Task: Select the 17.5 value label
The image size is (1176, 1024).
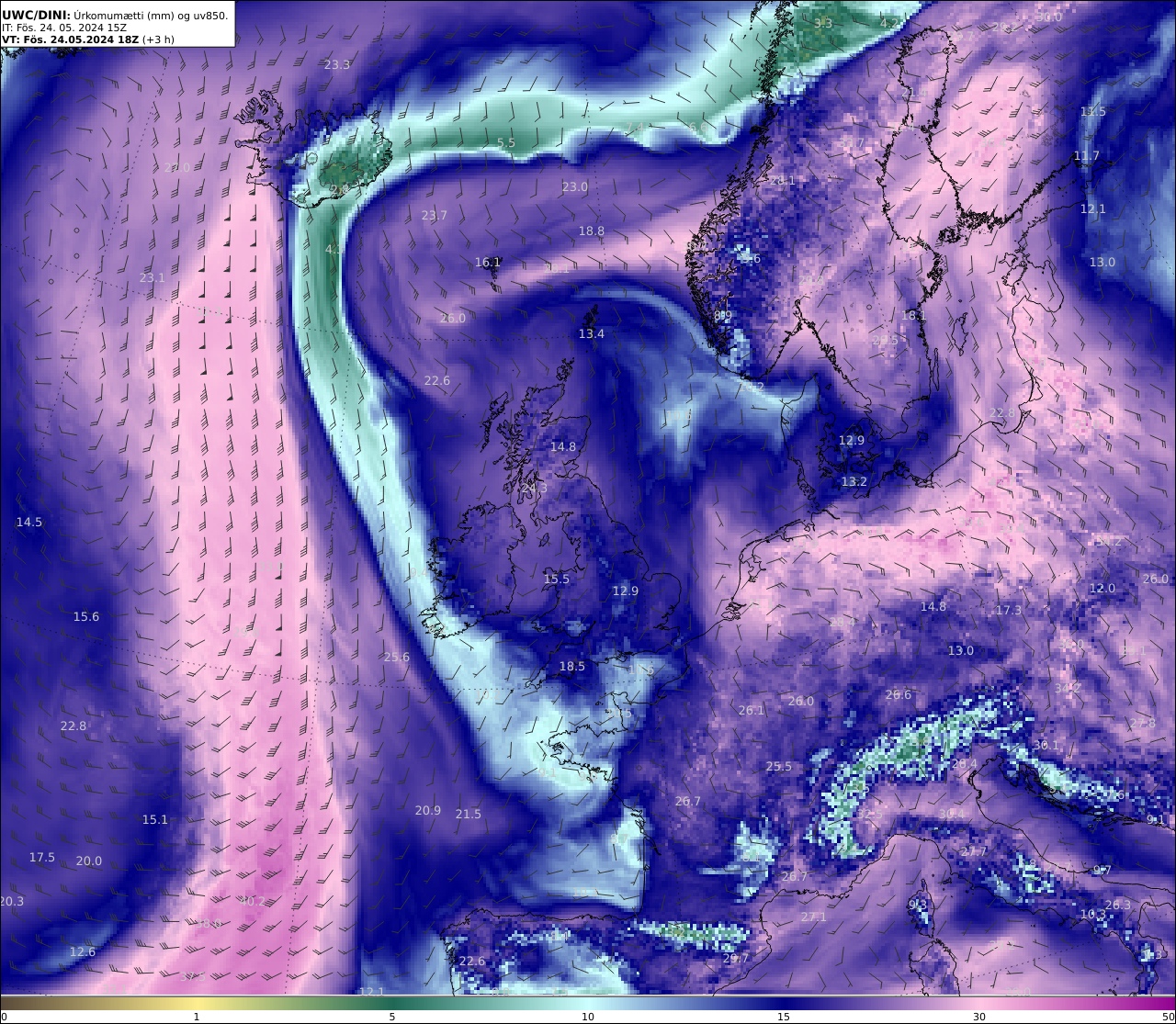Action: click(x=41, y=857)
